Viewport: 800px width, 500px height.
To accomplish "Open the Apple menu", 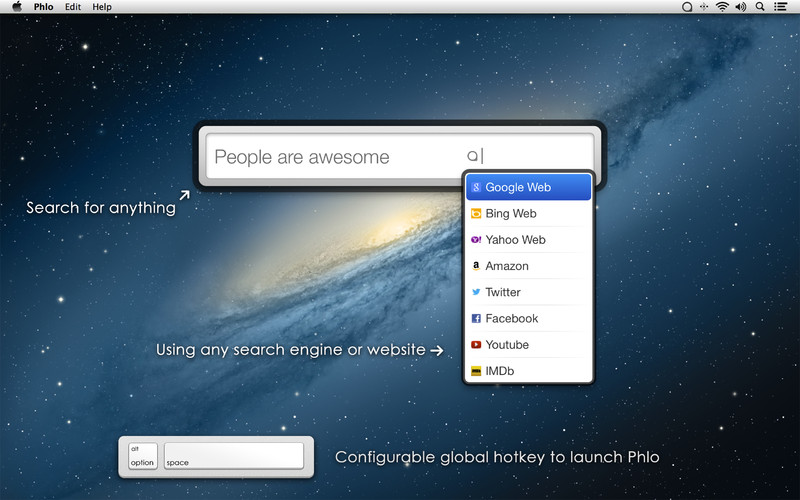I will click(17, 7).
